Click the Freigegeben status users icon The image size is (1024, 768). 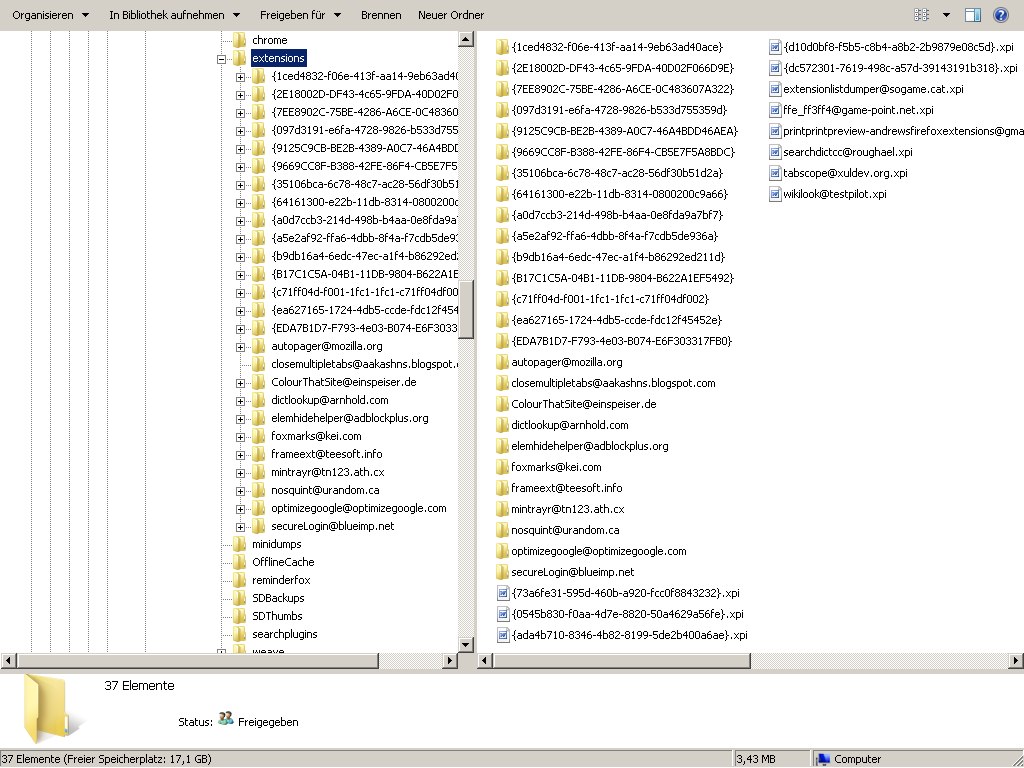[x=226, y=719]
